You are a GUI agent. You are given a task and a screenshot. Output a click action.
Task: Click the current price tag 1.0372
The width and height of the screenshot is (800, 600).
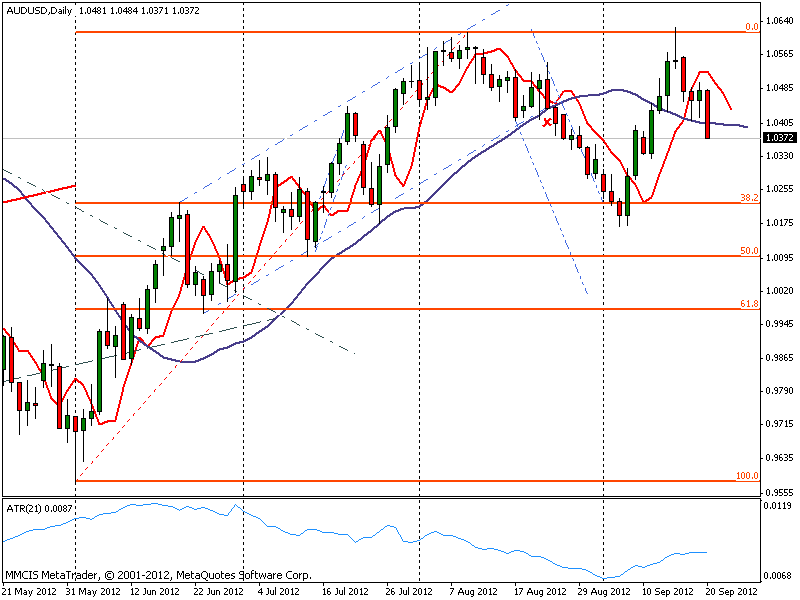click(780, 138)
